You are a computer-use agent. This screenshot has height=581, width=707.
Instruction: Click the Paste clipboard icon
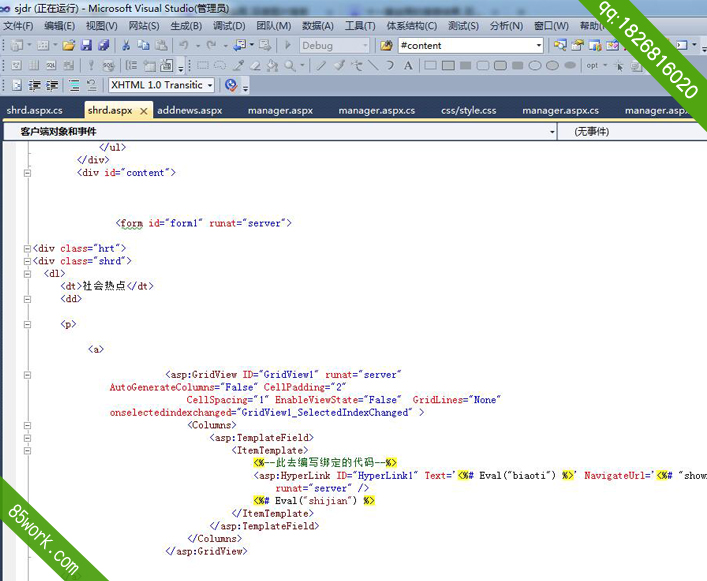coord(161,45)
